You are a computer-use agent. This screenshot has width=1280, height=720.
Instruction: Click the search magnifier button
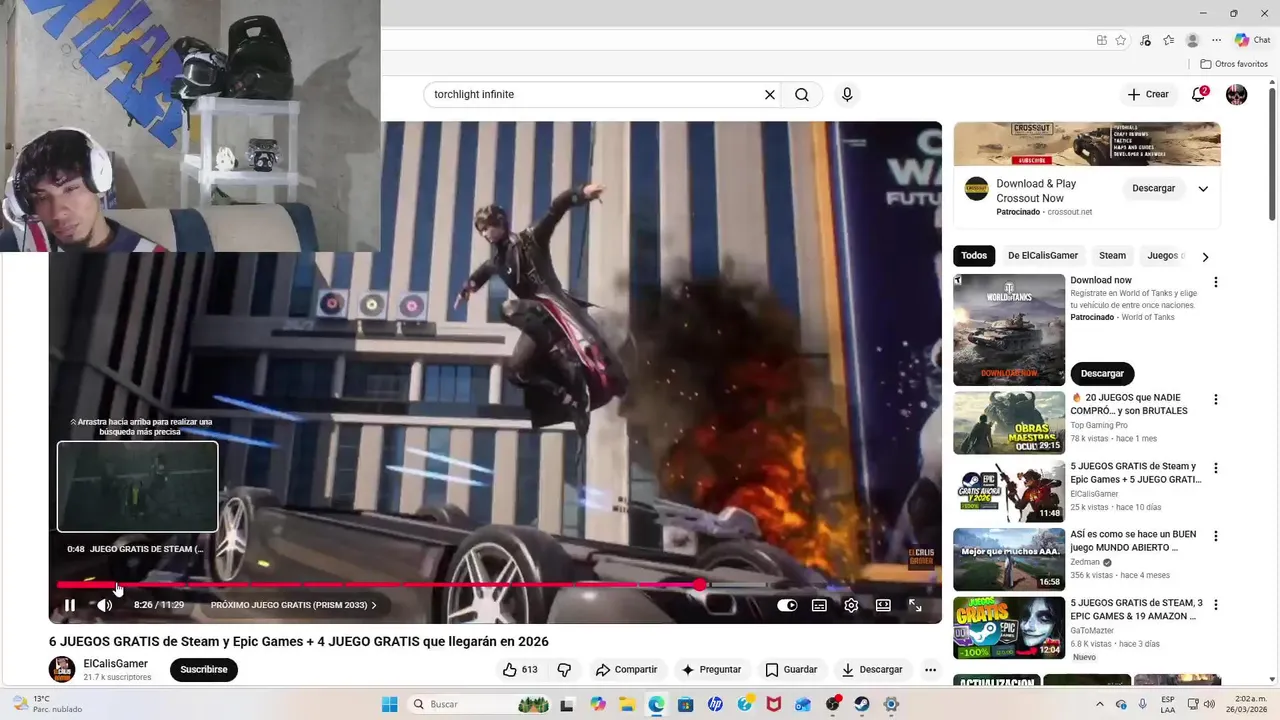tap(802, 95)
